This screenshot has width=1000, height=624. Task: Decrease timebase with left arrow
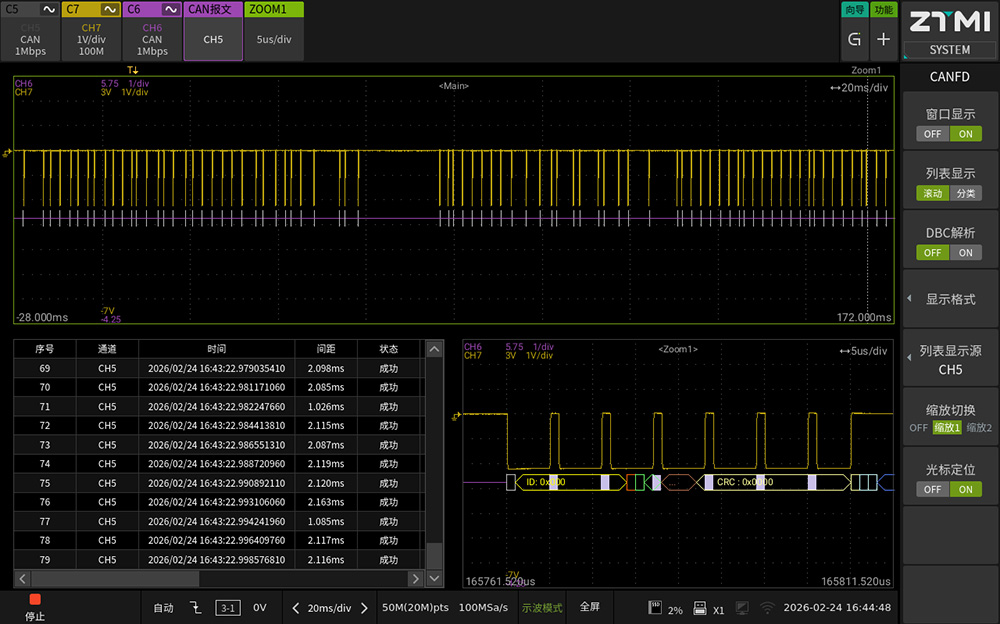[296, 607]
